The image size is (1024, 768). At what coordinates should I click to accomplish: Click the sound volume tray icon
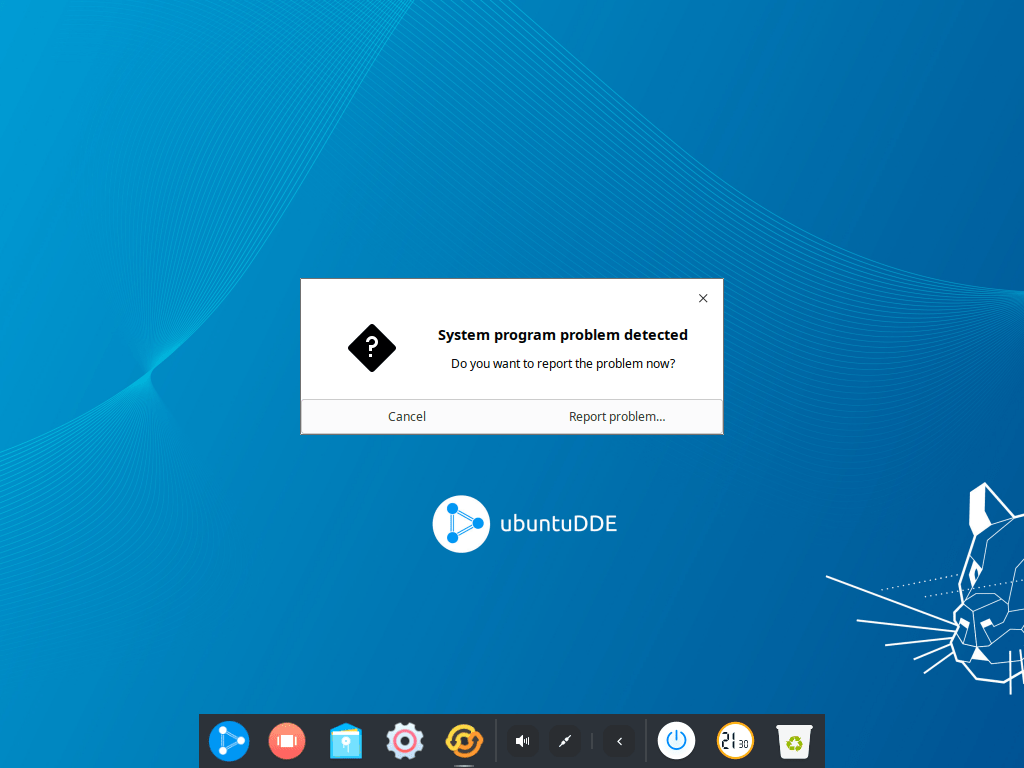click(522, 741)
